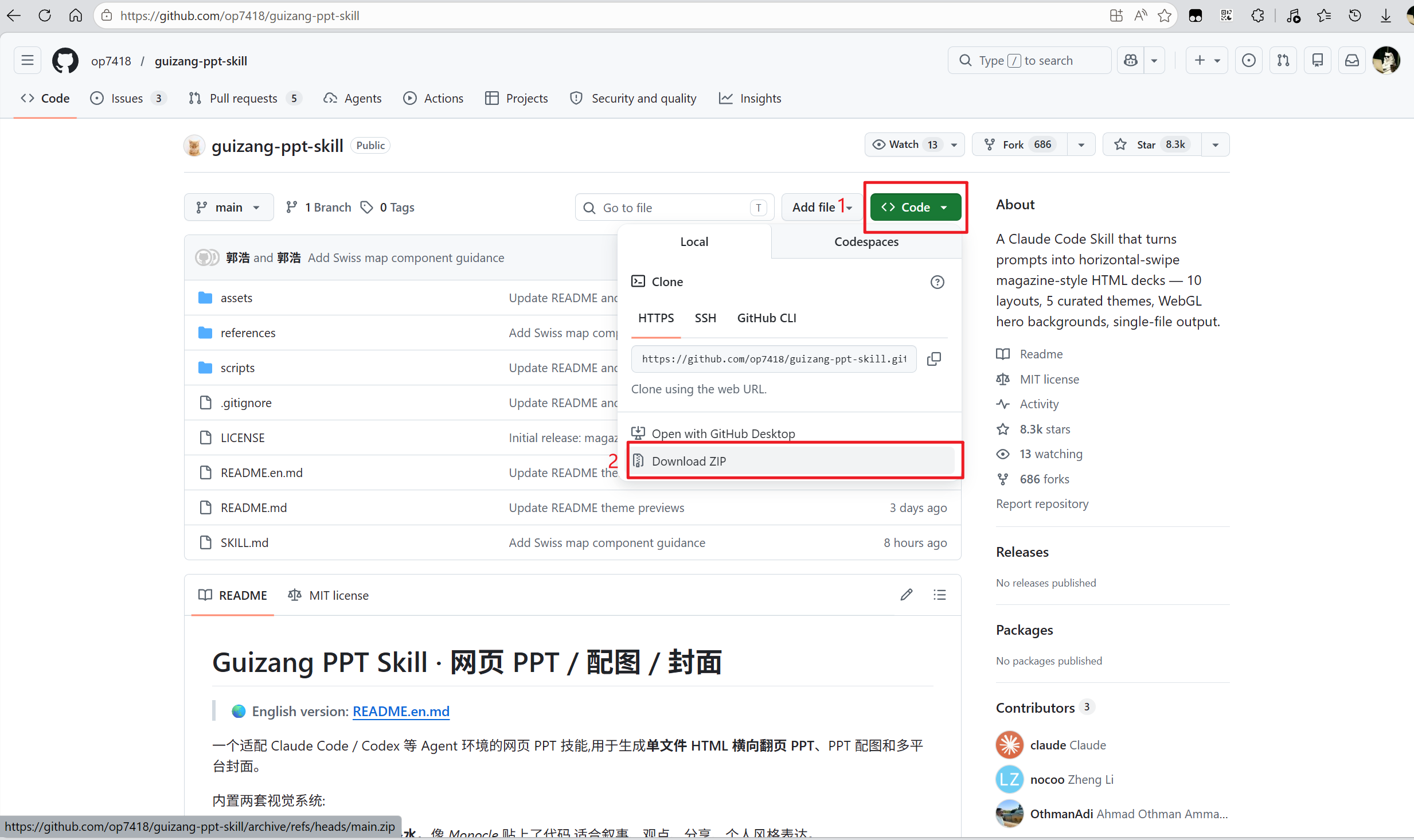Screen dimensions: 1414x840
Task: Select the GitHub CLI clone tab
Action: [x=767, y=318]
